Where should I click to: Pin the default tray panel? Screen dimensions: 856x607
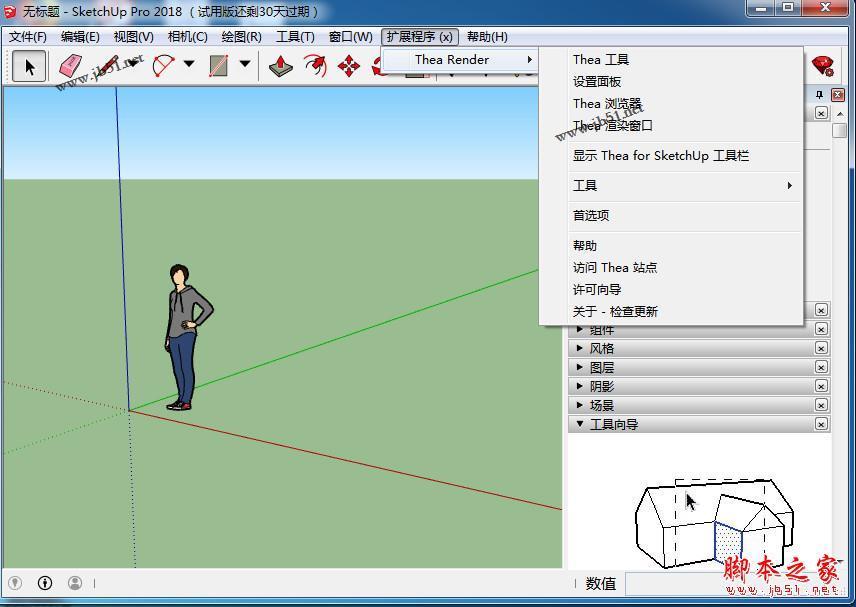[x=819, y=94]
